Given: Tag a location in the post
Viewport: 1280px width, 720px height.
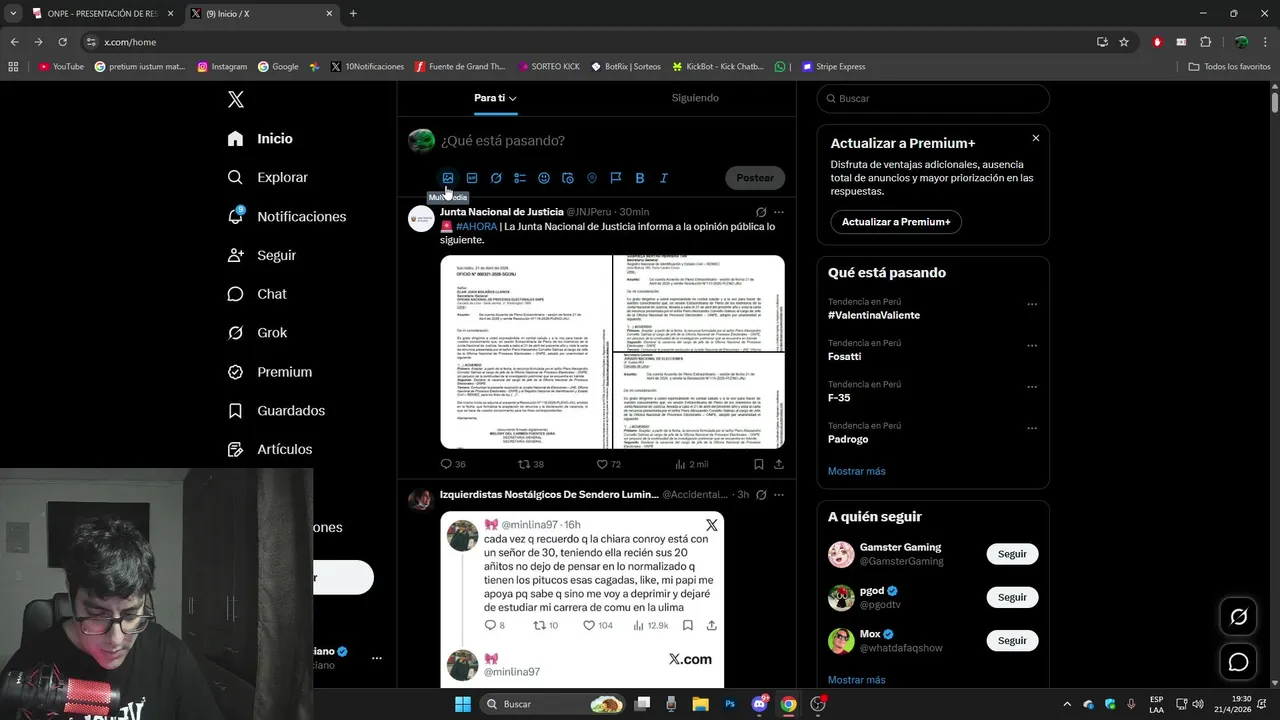Looking at the screenshot, I should coord(592,178).
